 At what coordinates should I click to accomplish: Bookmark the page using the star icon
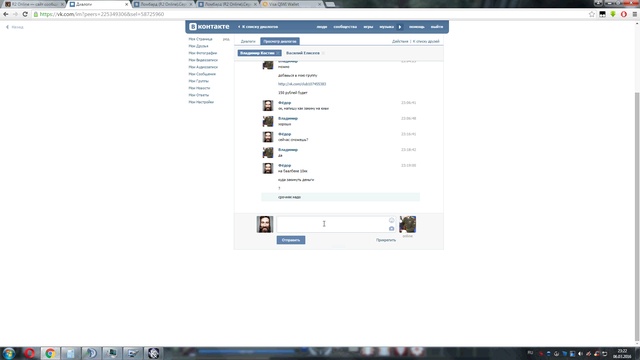[x=592, y=14]
